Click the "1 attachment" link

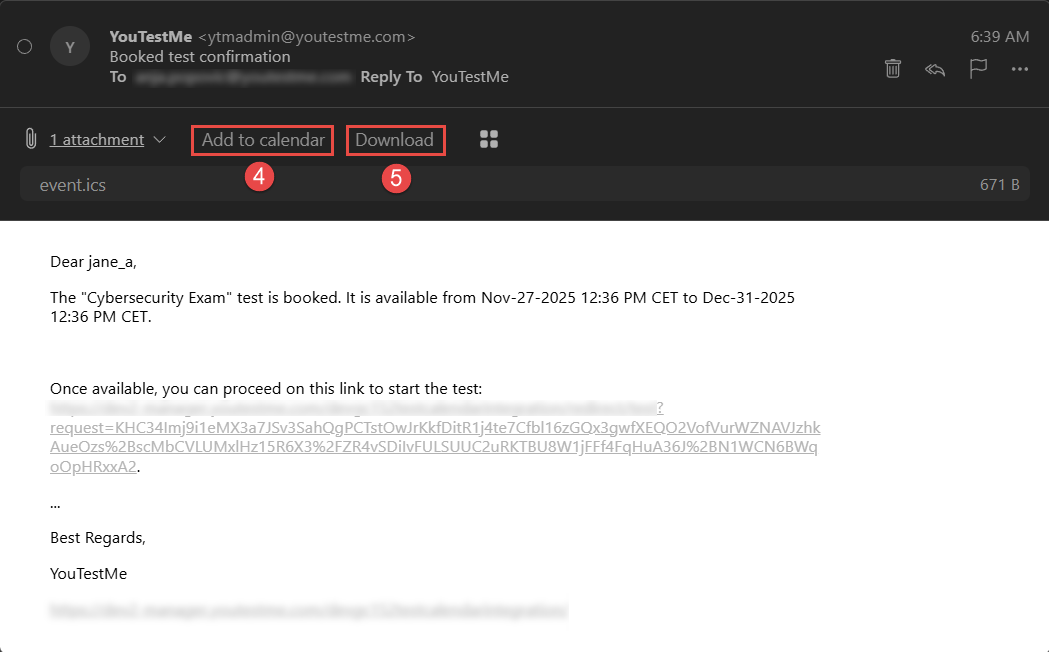click(97, 140)
